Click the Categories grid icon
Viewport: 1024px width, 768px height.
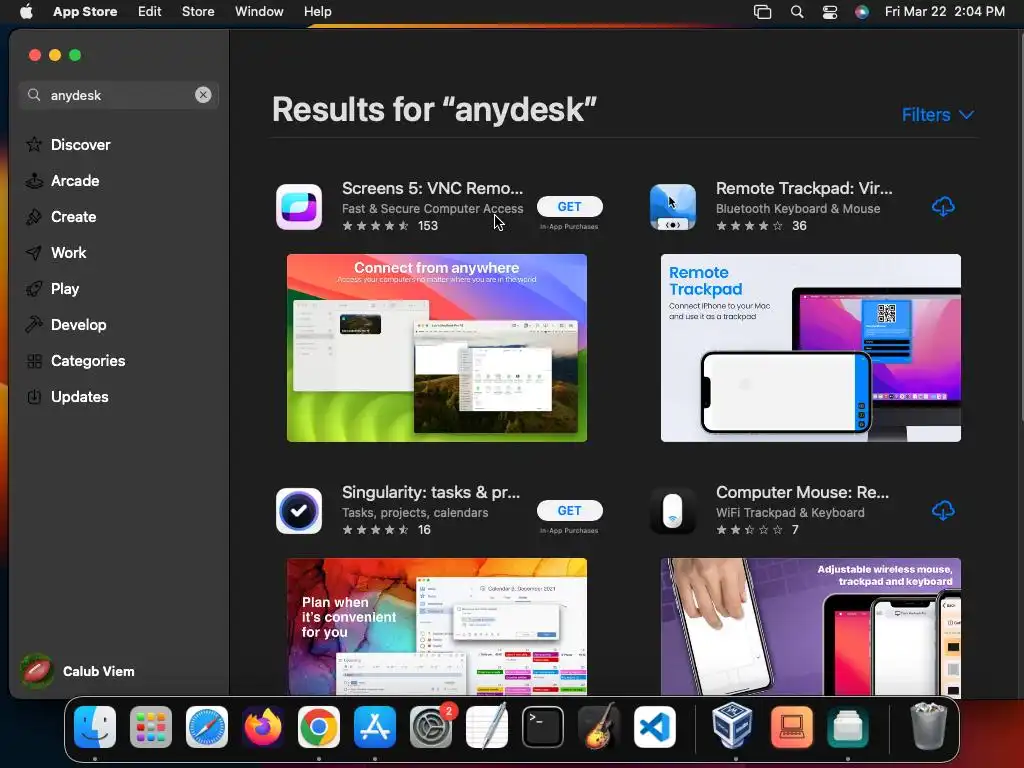34,360
